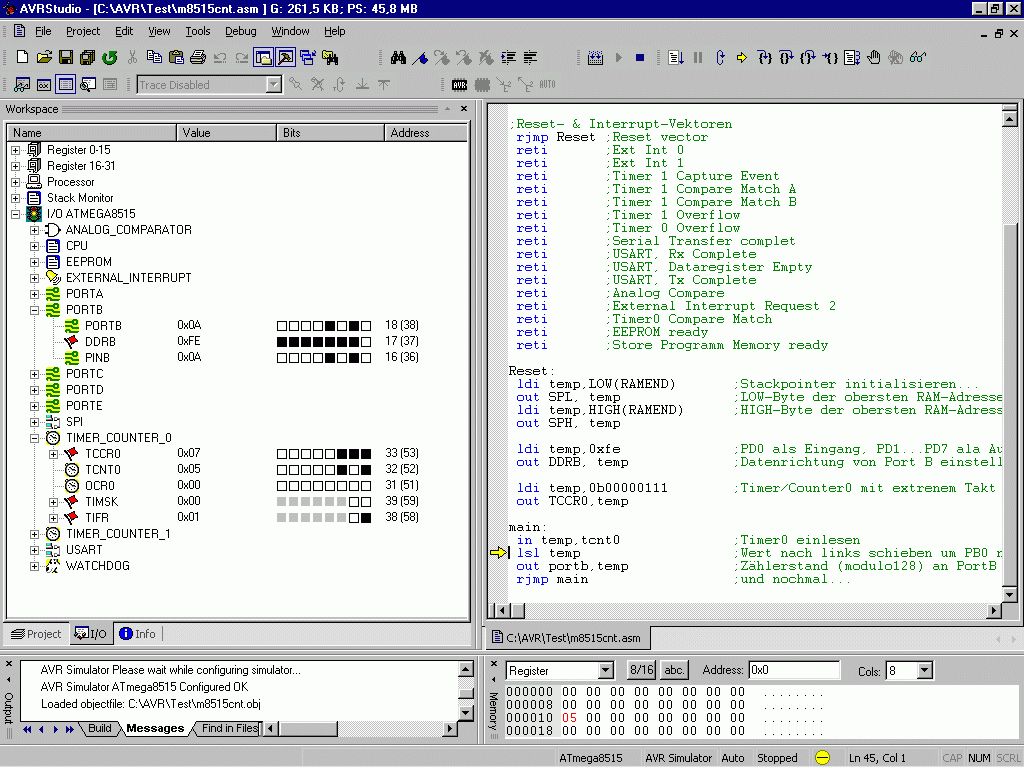Open Quickwatch with the glasses icon

917,58
